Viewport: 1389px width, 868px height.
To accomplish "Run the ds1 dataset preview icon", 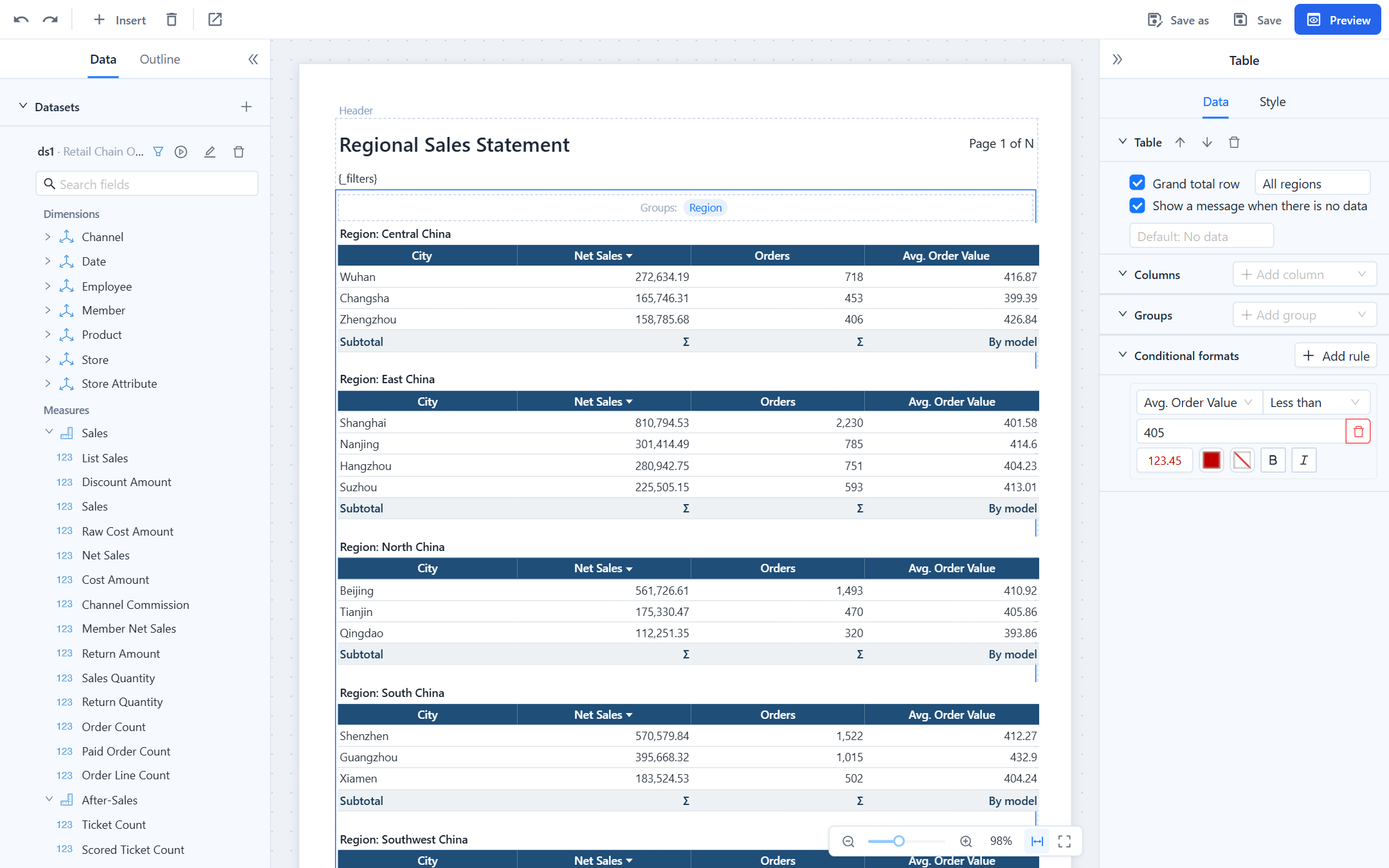I will click(x=181, y=152).
